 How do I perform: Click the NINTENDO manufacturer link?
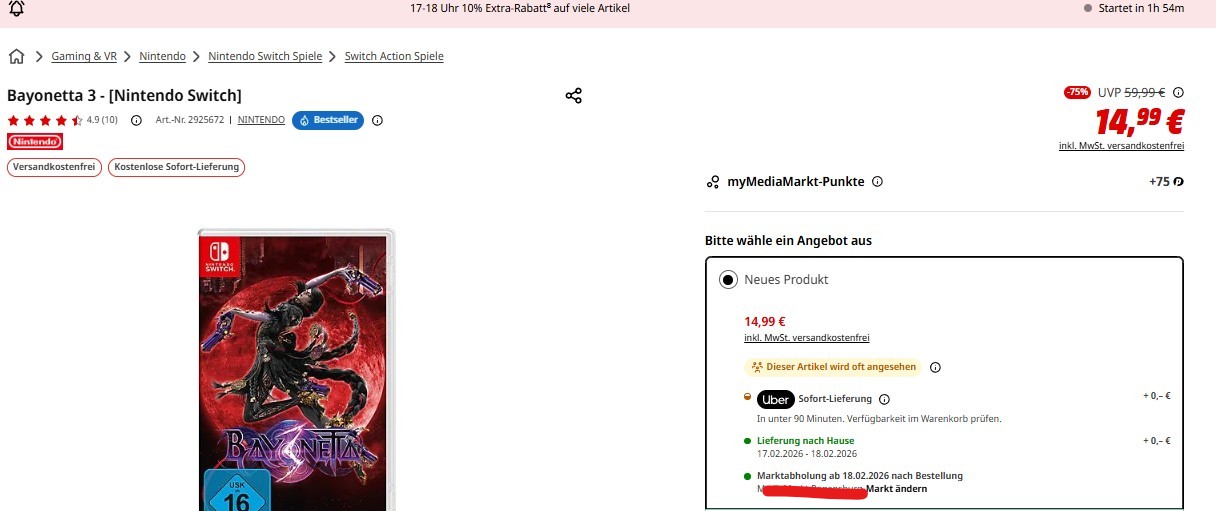click(261, 120)
